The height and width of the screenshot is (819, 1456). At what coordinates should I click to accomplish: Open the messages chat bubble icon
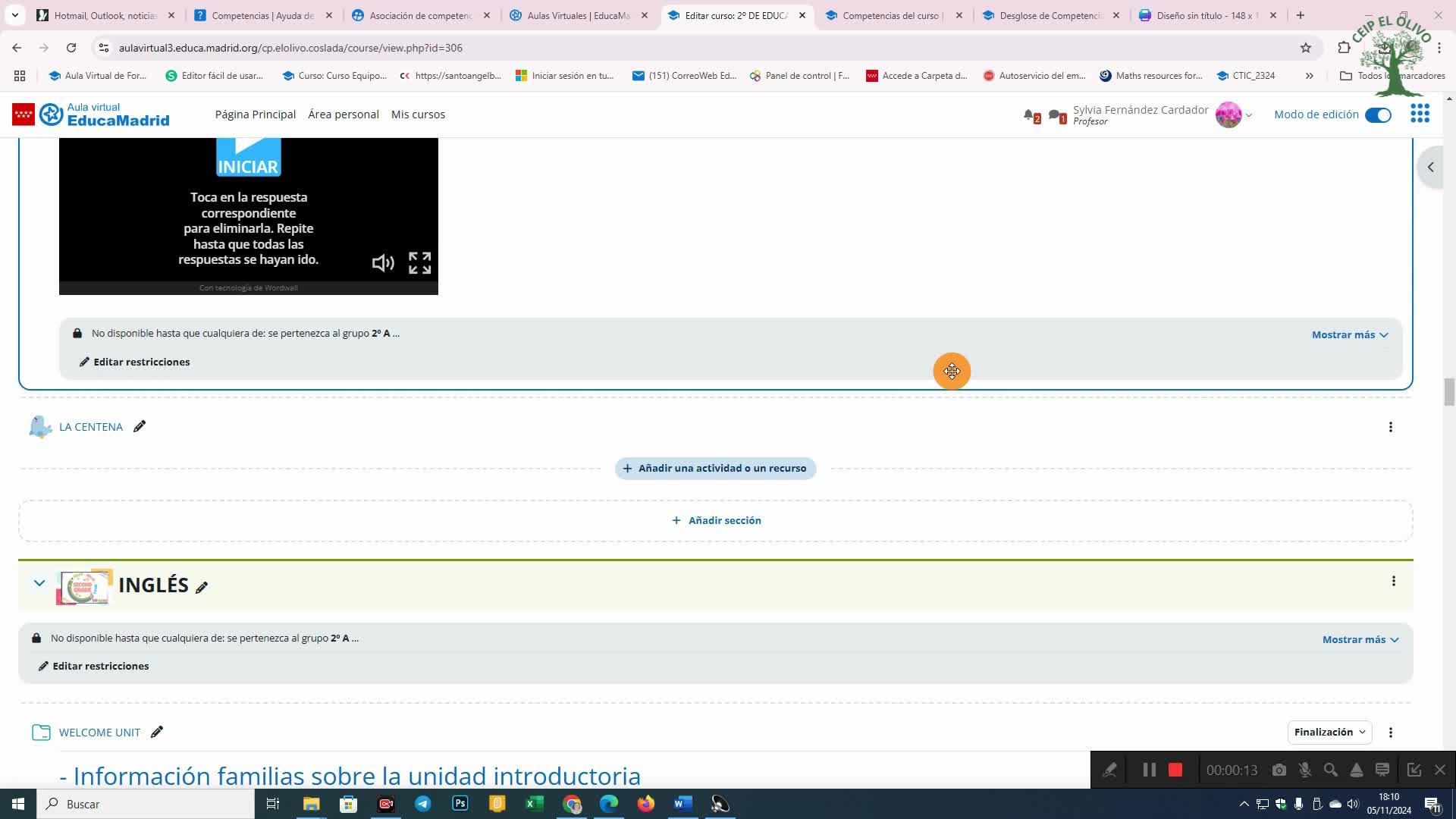point(1055,115)
